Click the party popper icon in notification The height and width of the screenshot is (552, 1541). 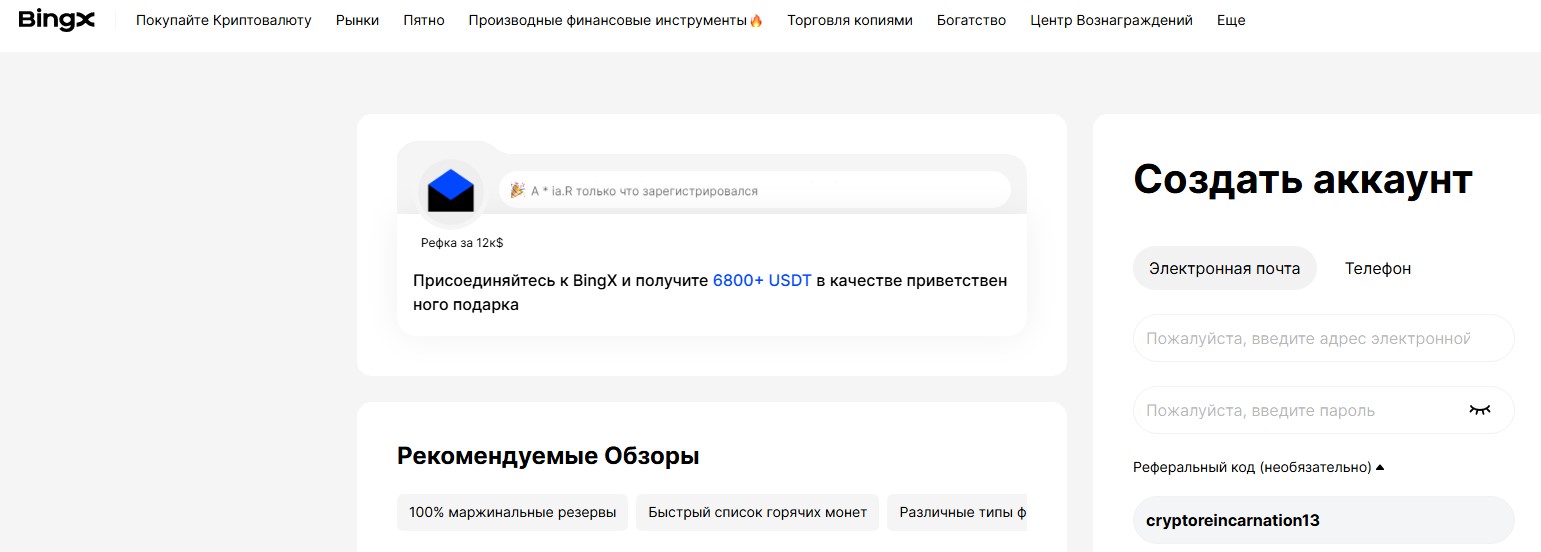click(517, 190)
